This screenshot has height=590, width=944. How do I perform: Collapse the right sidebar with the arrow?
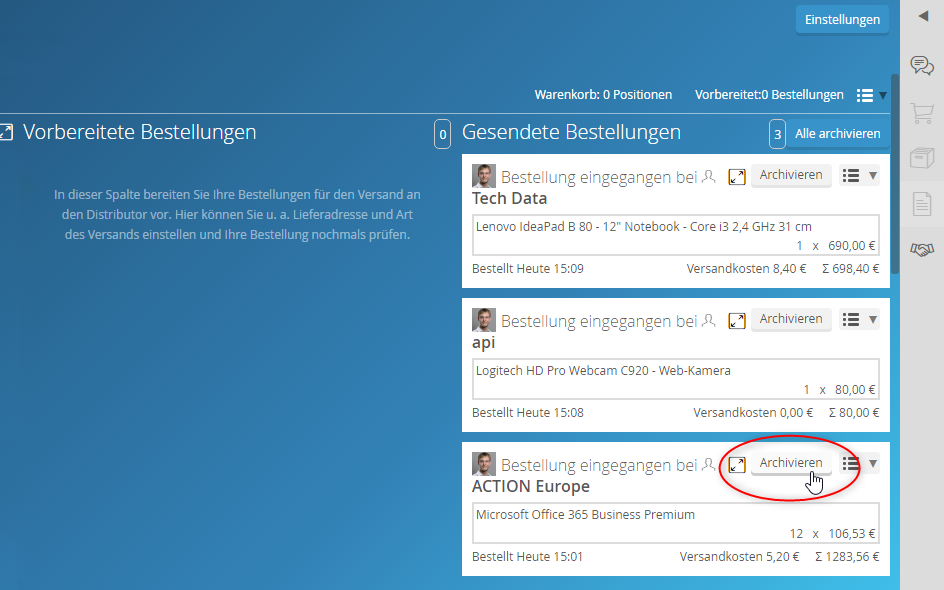(922, 15)
